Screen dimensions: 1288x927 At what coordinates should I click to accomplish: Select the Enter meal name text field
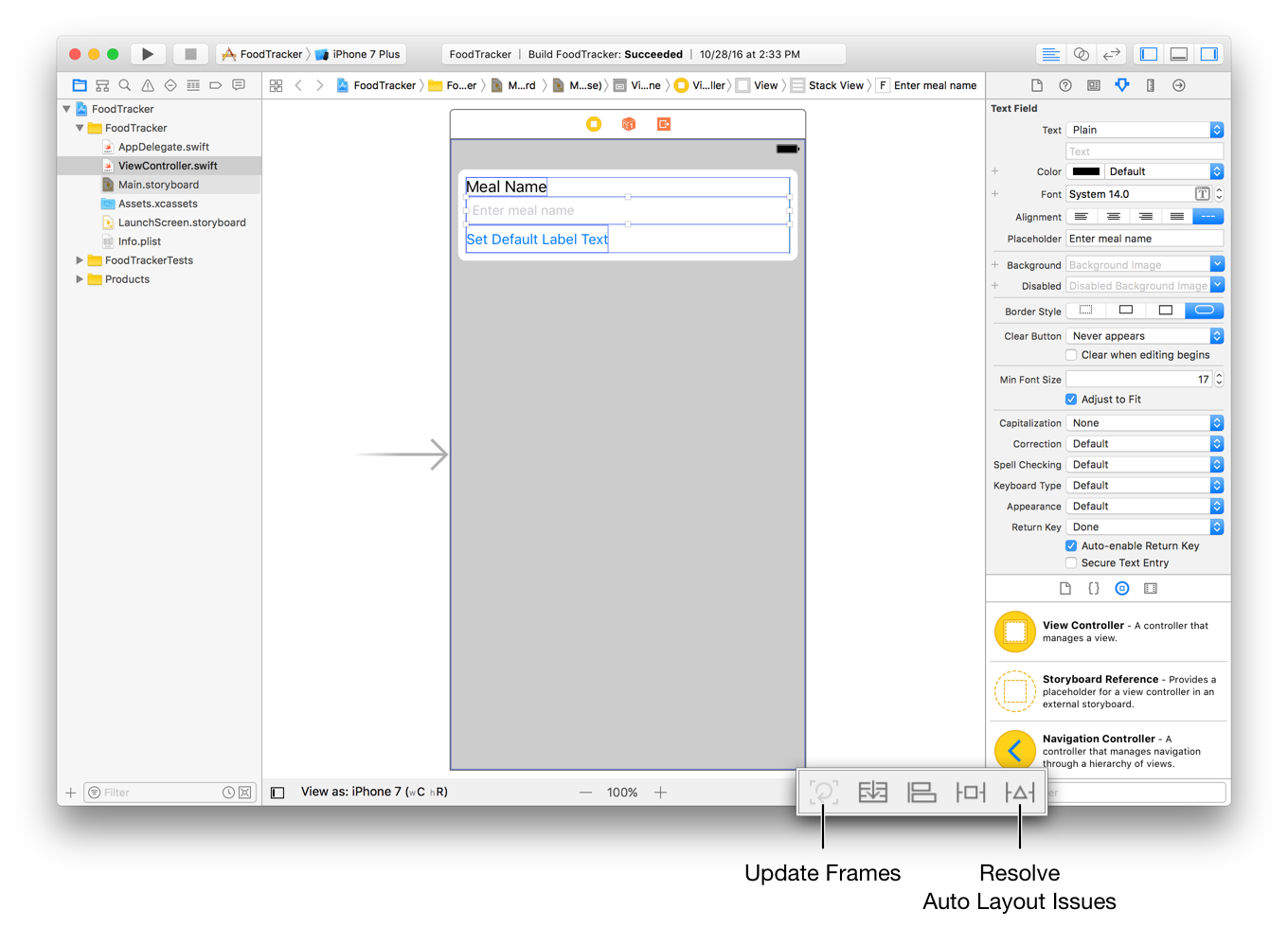(x=628, y=210)
